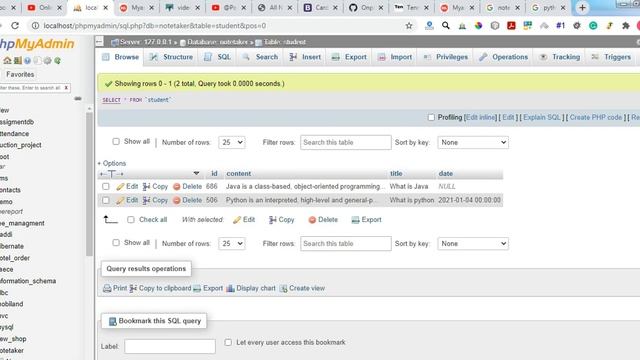This screenshot has width=640, height=360.
Task: Click red Delete icon in What is python row
Action: pyautogui.click(x=177, y=200)
